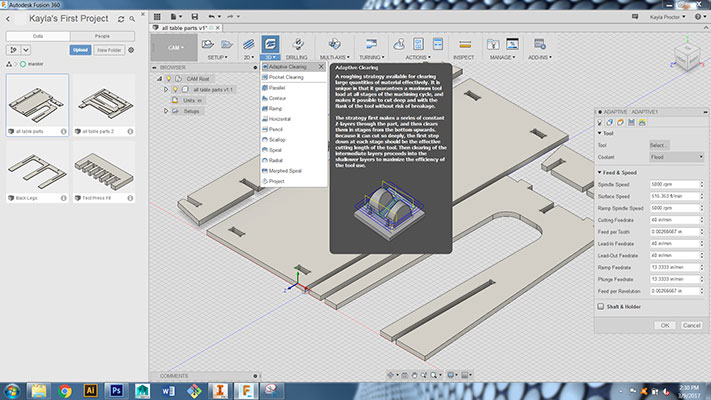
Task: Toggle visibility of all table parts v1:1
Action: (x=175, y=89)
